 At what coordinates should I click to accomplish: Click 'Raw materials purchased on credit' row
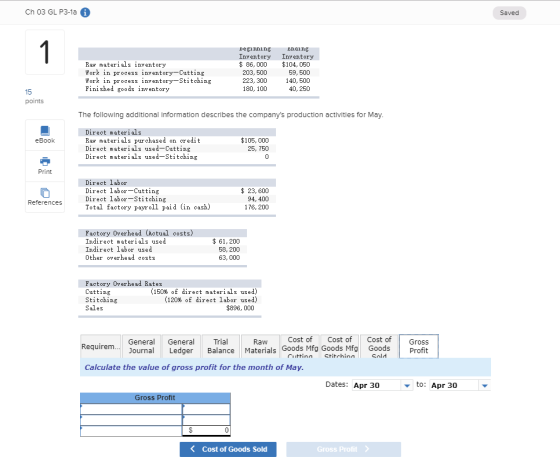coord(177,140)
